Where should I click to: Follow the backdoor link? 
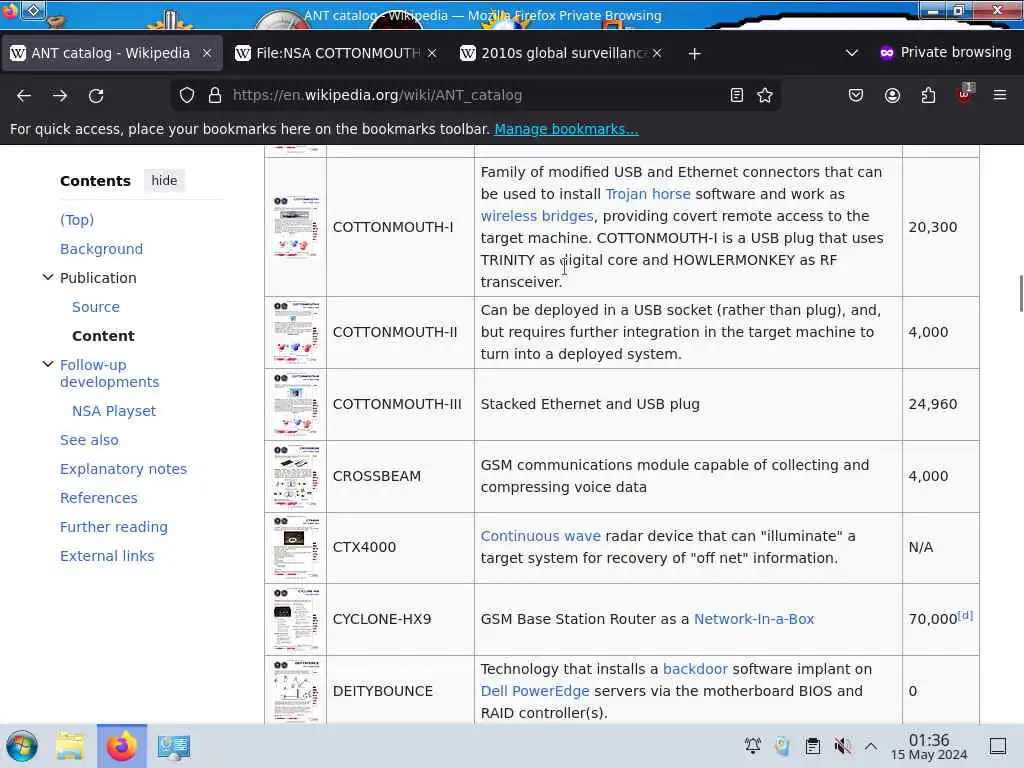click(x=695, y=669)
